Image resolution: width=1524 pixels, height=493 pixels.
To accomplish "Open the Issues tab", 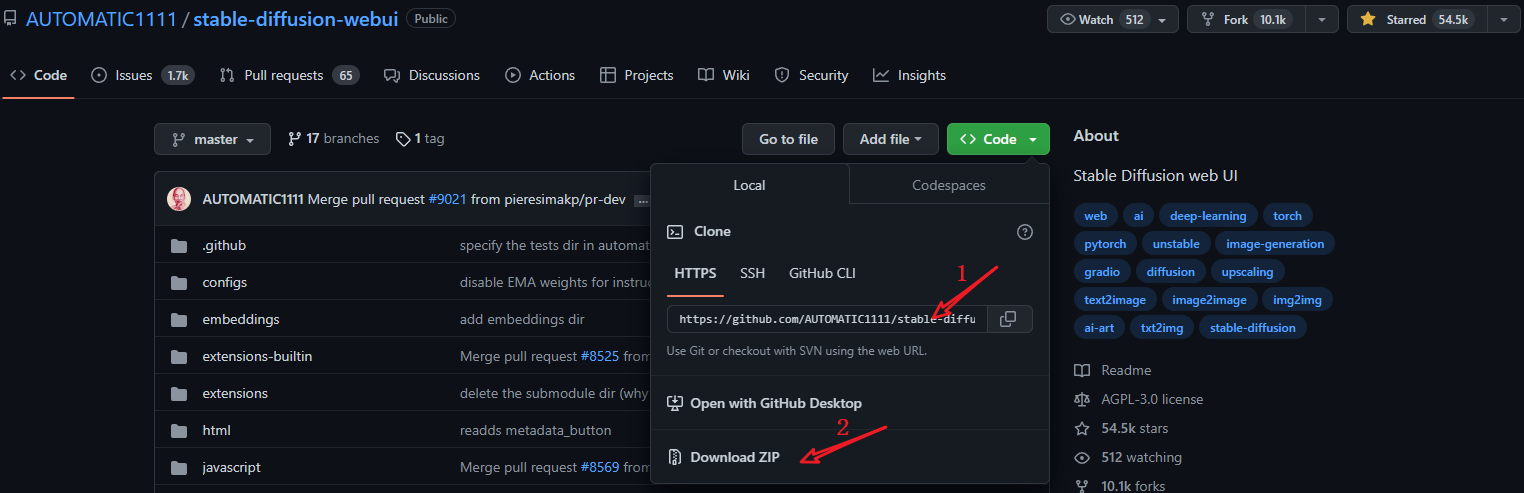I will click(142, 75).
